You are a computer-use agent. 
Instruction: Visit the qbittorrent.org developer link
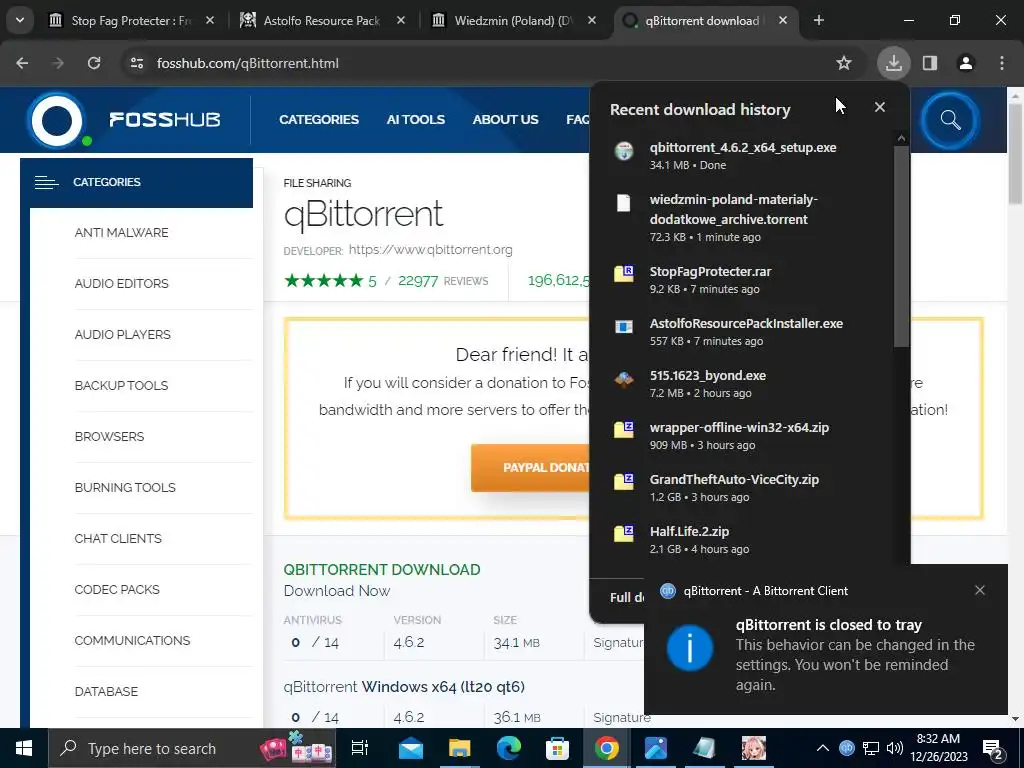tap(430, 249)
